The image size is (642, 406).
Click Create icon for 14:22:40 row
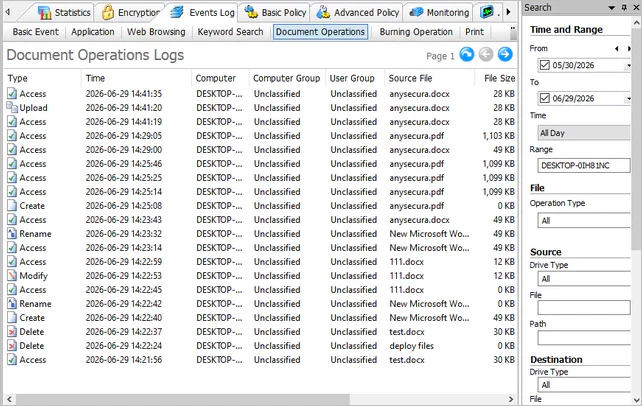pos(12,318)
